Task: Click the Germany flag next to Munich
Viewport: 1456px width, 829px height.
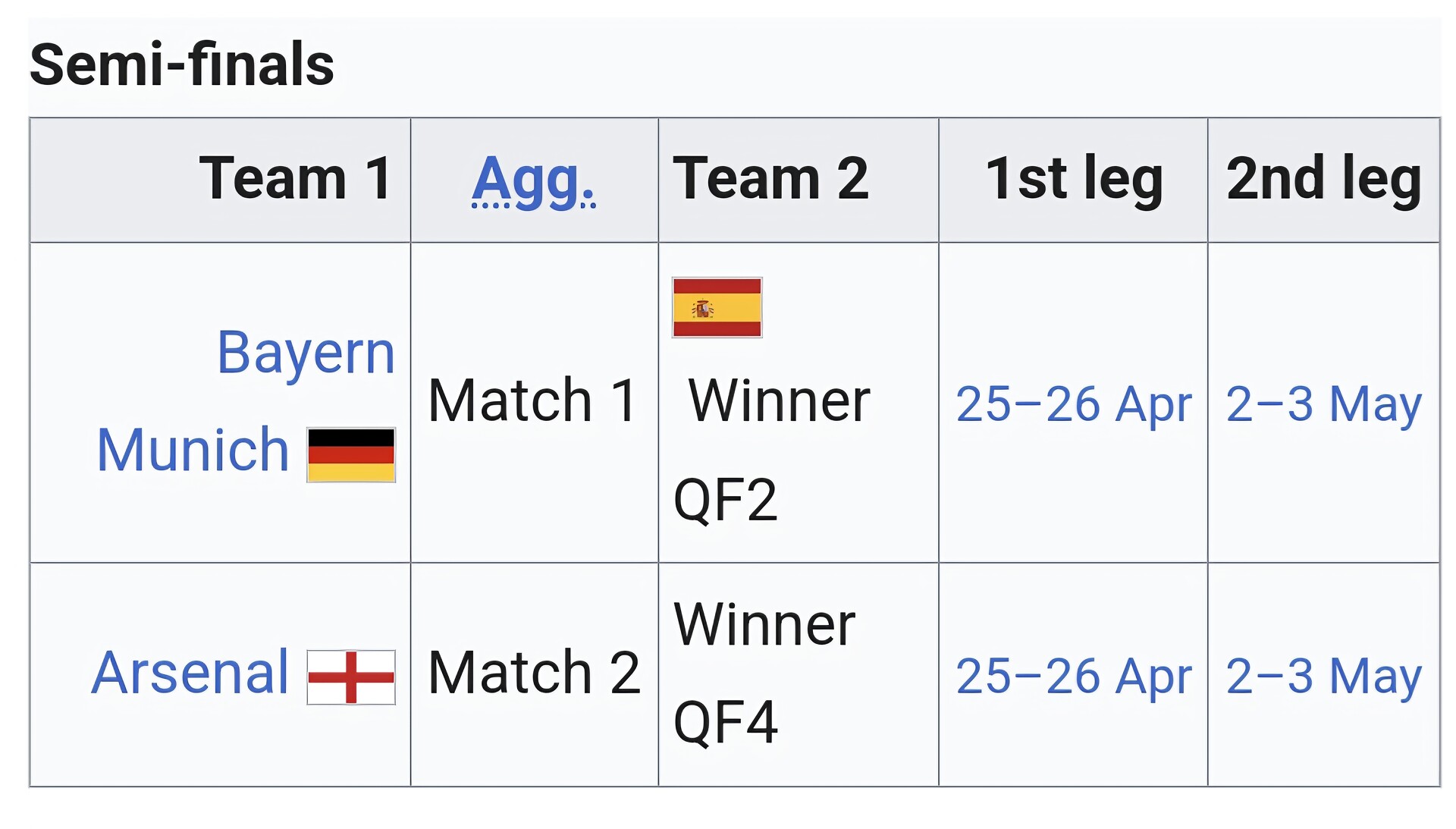Action: pos(351,454)
